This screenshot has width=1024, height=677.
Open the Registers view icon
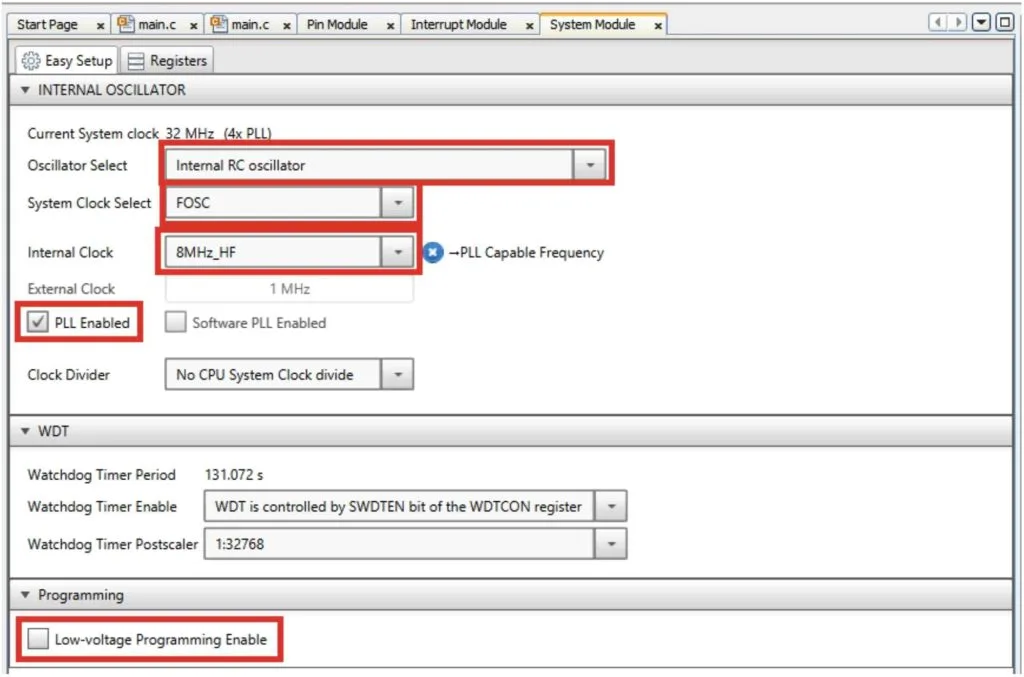[x=136, y=60]
